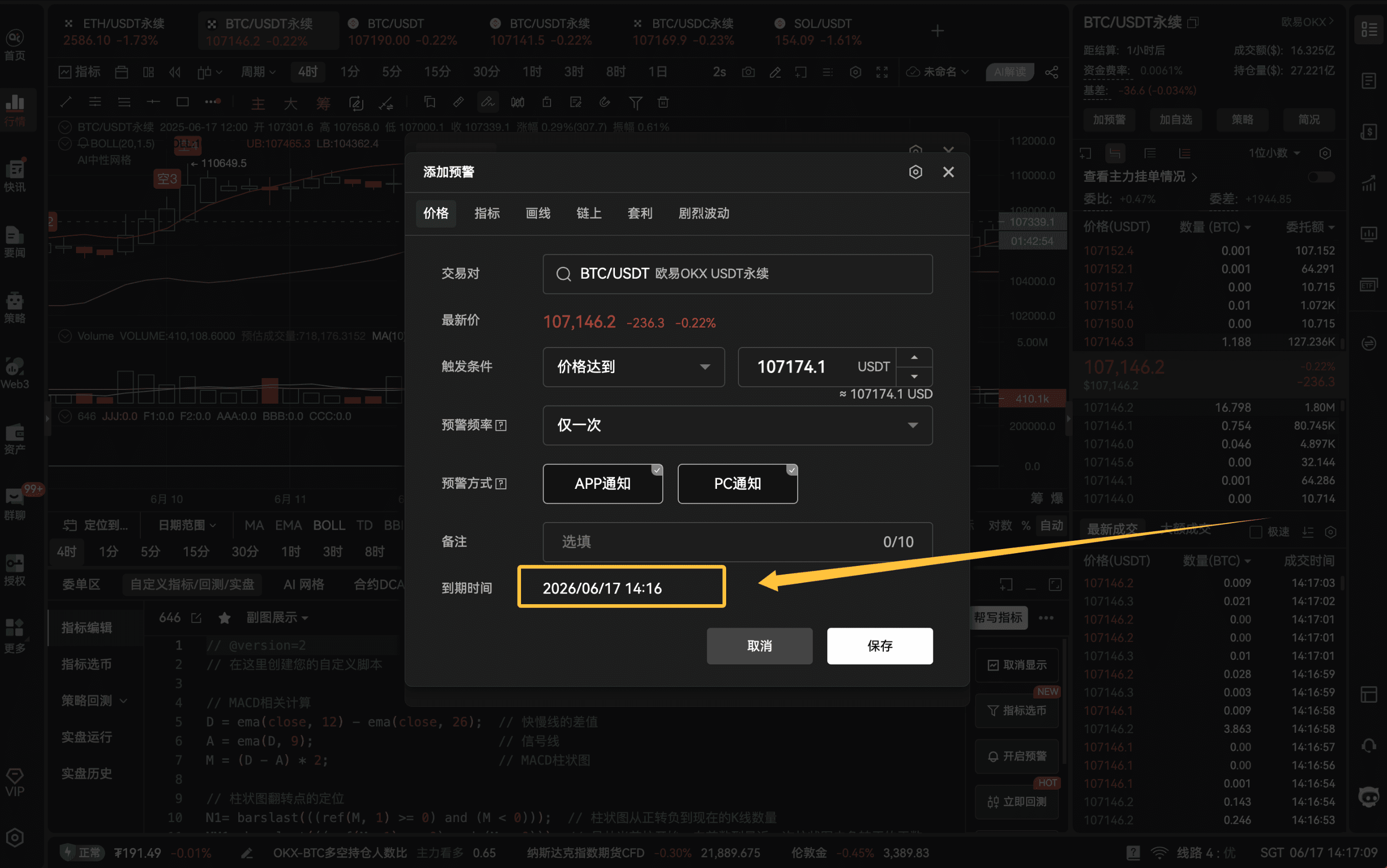
Task: Open settings gear at sidebar bottom
Action: click(x=15, y=838)
